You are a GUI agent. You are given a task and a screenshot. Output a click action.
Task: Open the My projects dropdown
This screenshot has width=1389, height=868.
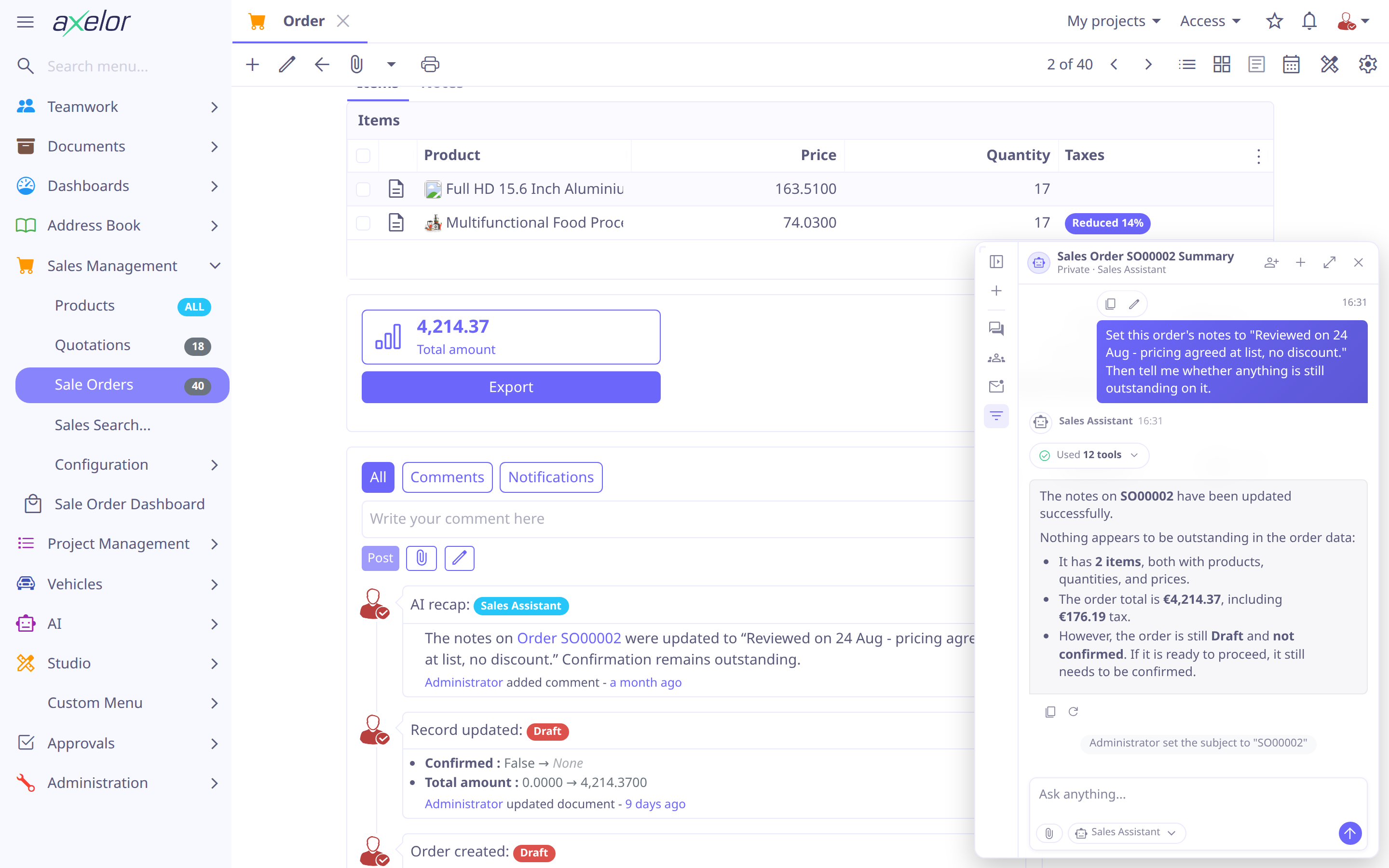point(1114,21)
